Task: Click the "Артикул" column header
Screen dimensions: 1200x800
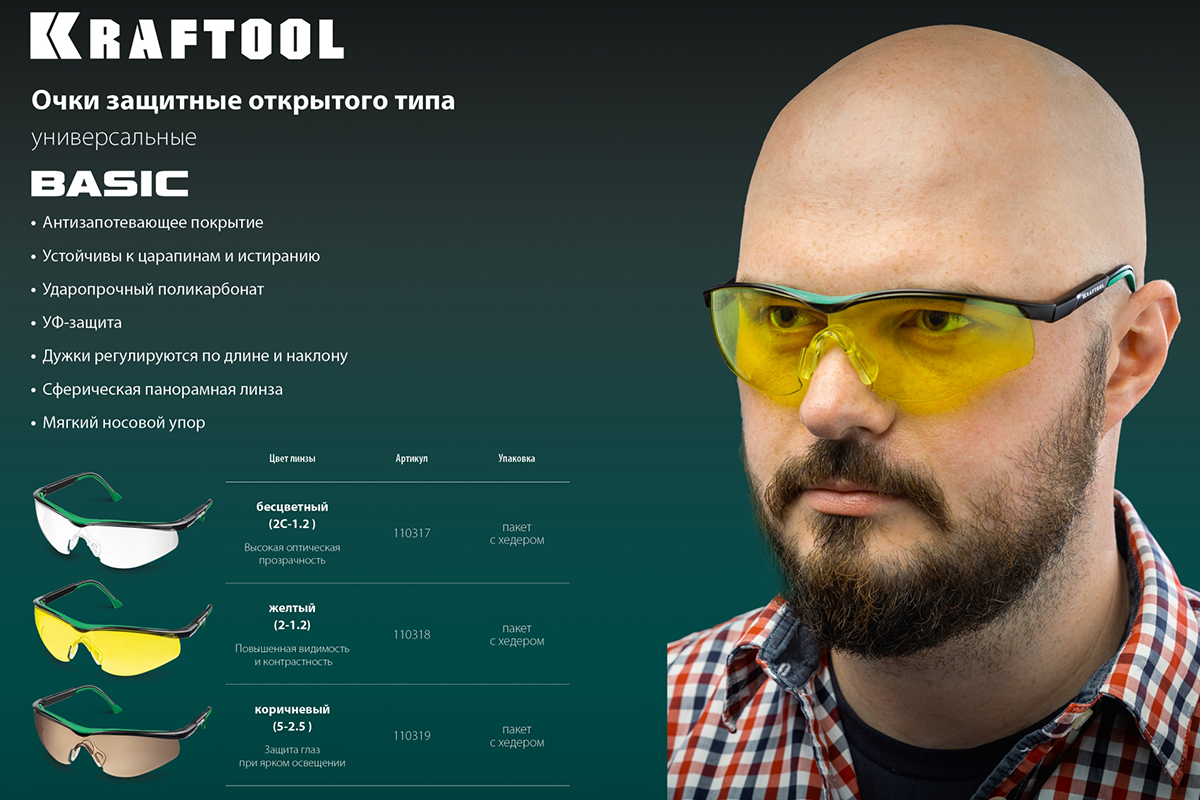Action: point(411,459)
